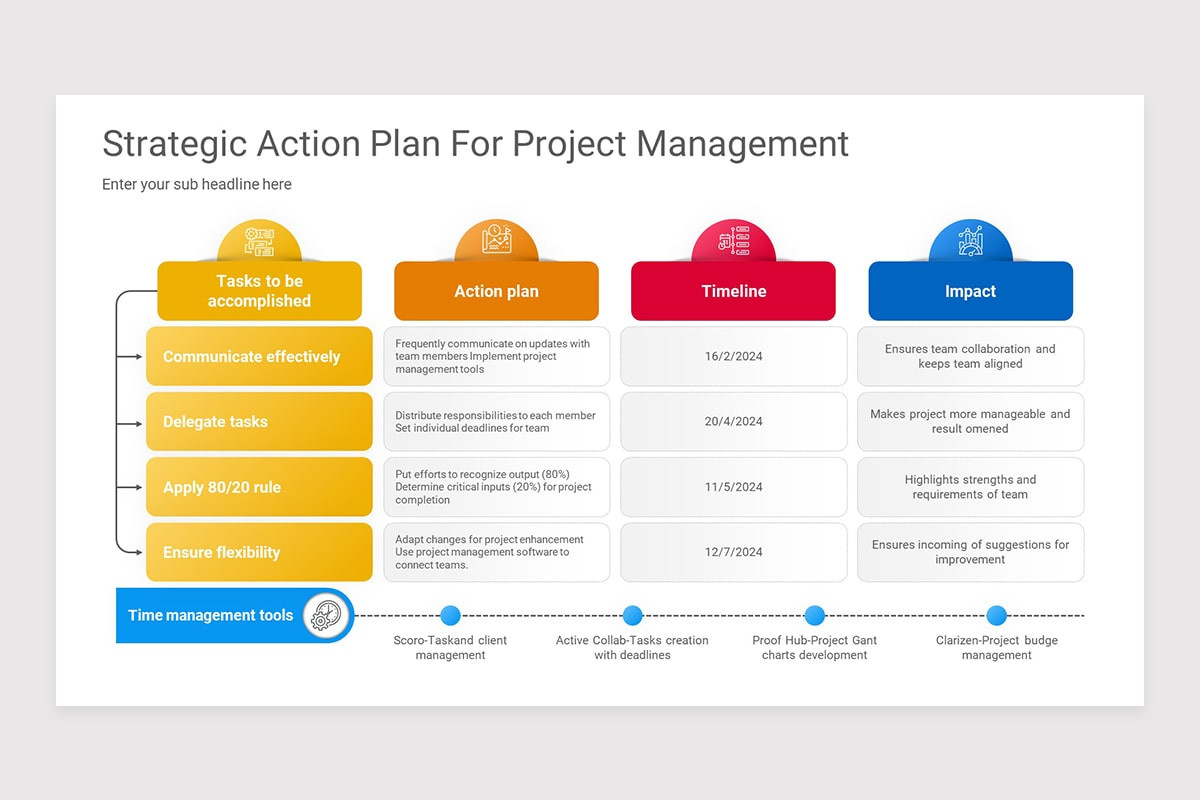This screenshot has height=800, width=1200.
Task: Toggle the Delegate tasks item
Action: 259,421
